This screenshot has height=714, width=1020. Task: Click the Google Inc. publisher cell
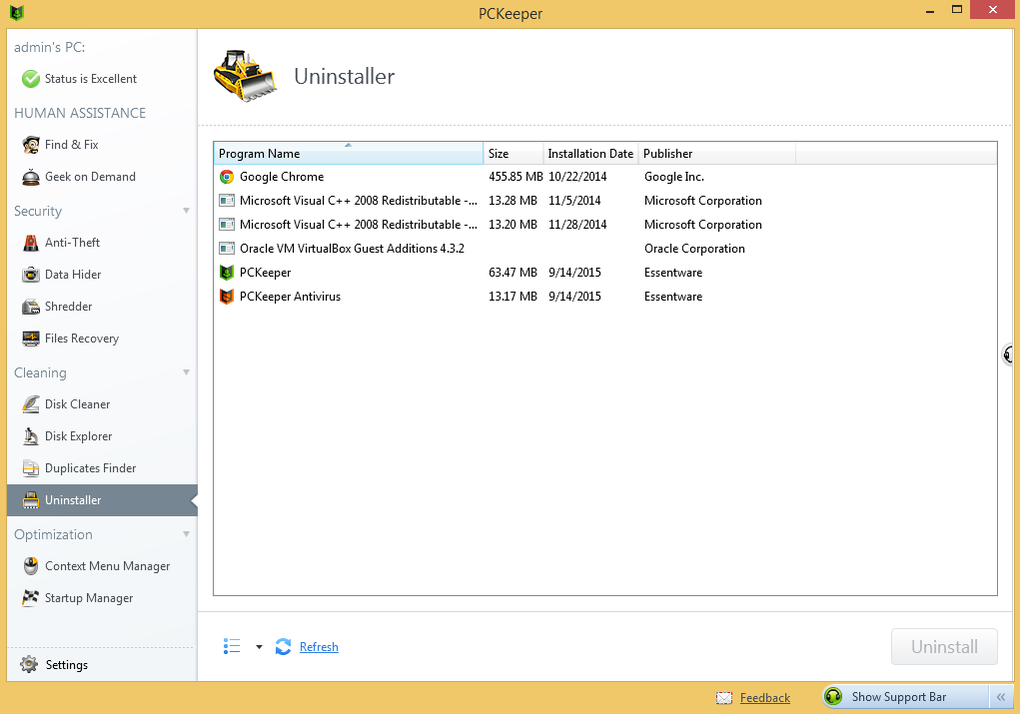(674, 177)
